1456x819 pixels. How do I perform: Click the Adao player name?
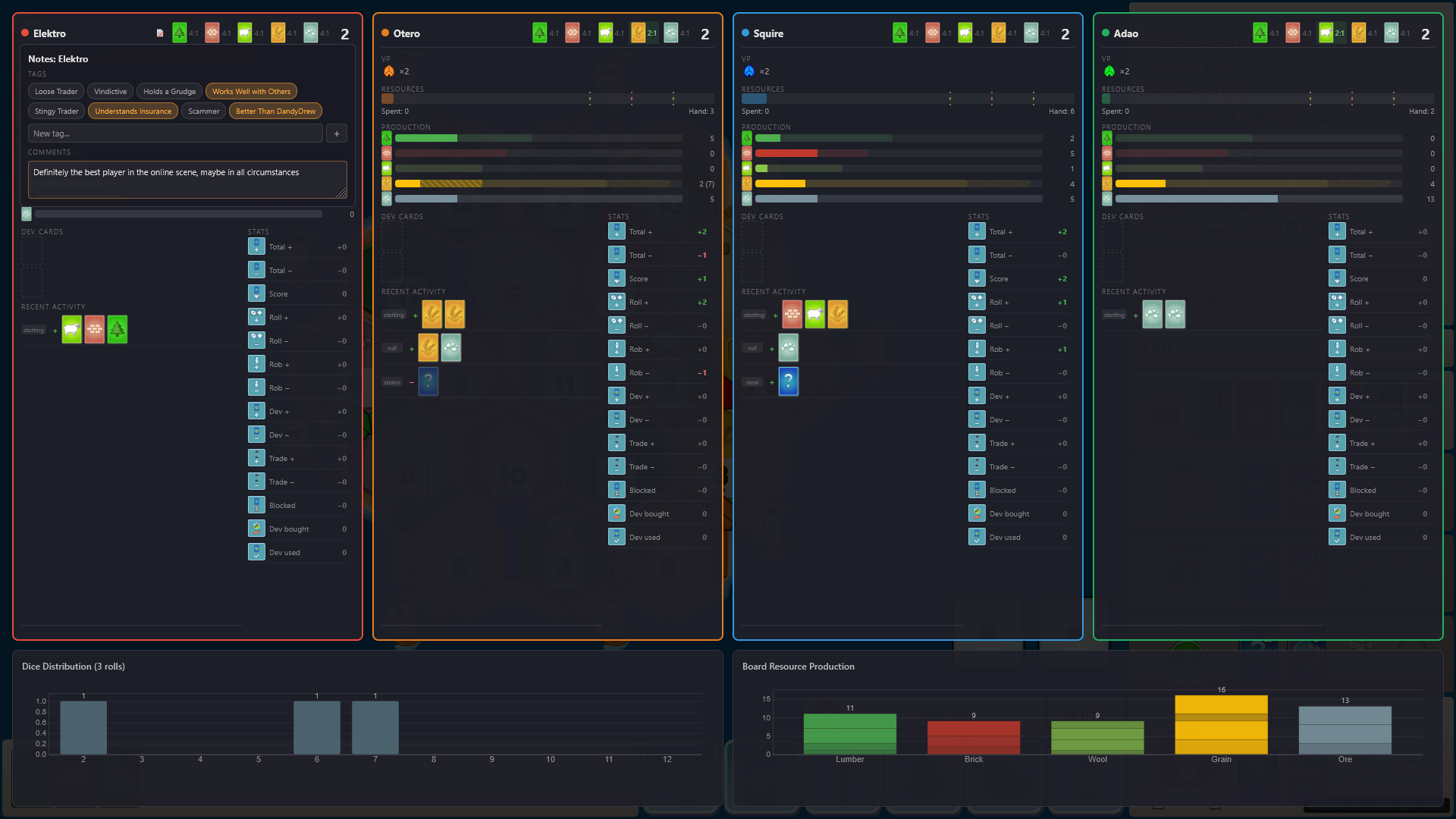(1125, 33)
